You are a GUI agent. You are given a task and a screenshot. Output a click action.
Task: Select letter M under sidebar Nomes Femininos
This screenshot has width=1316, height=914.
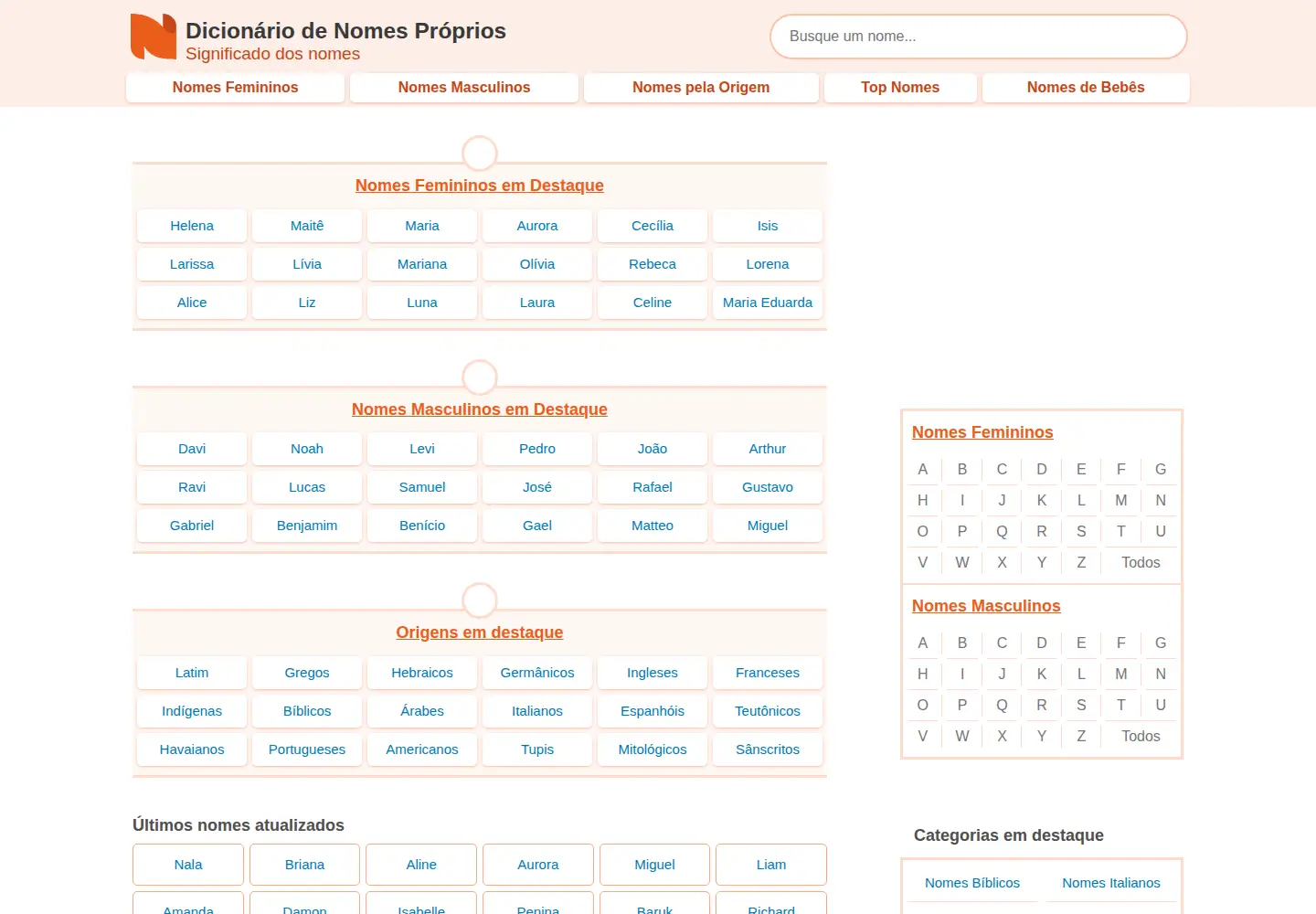point(1121,501)
